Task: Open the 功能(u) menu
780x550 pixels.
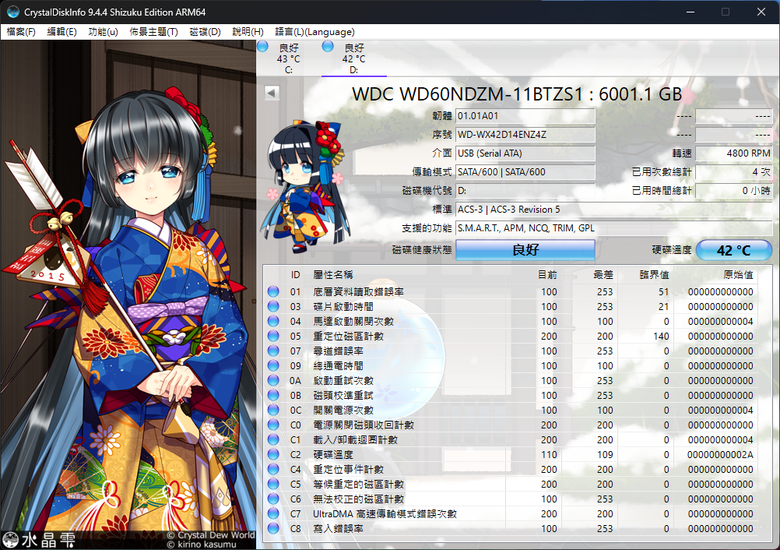Action: coord(103,32)
